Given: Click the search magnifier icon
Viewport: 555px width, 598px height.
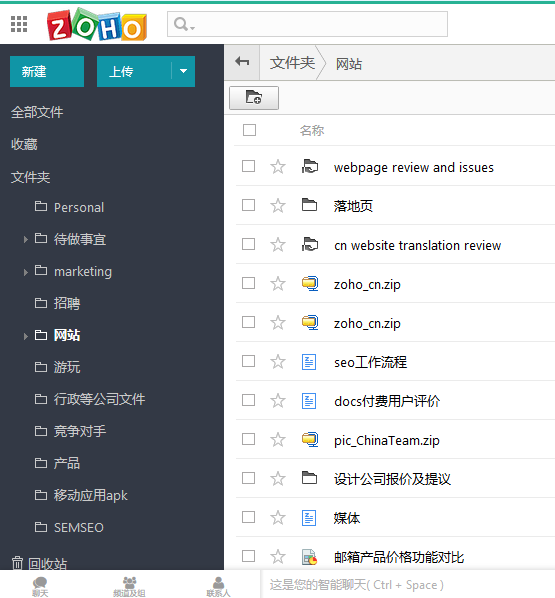Looking at the screenshot, I should click(x=181, y=24).
